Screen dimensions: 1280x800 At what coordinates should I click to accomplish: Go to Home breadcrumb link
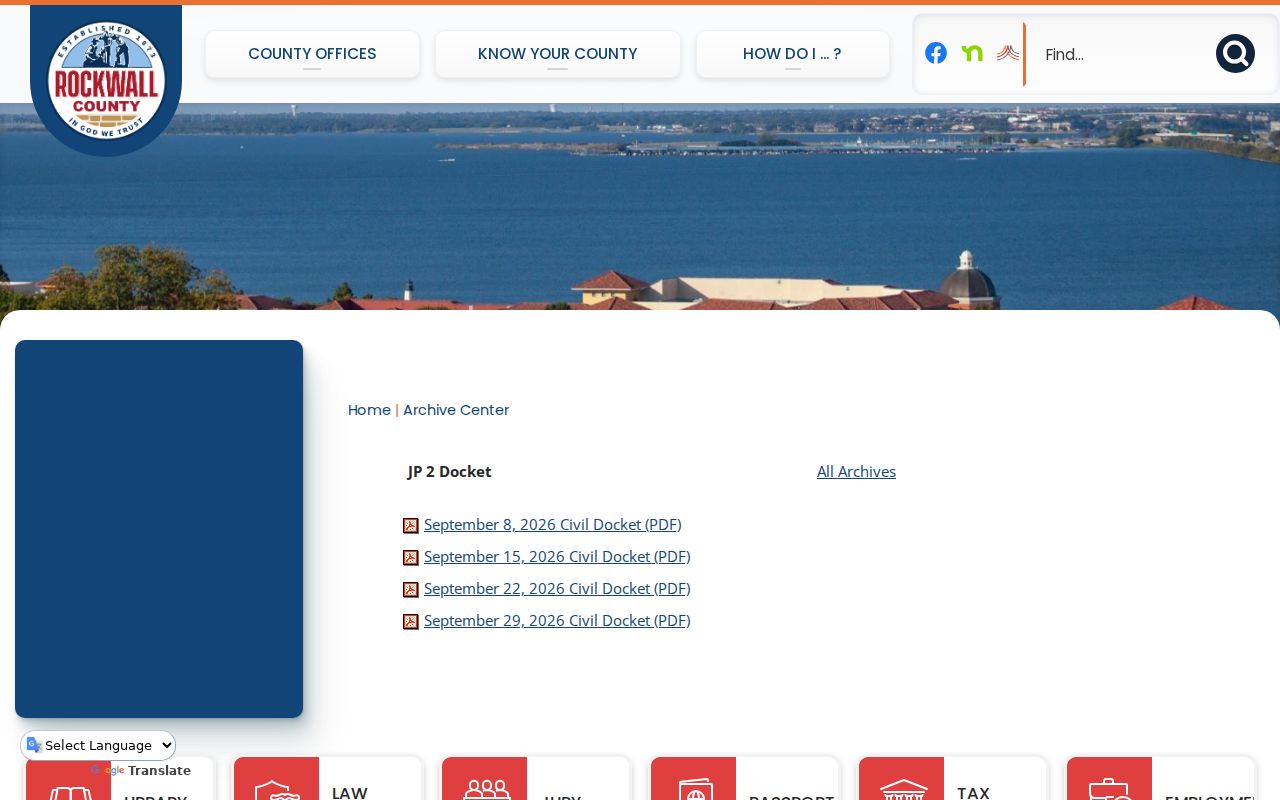(x=369, y=410)
